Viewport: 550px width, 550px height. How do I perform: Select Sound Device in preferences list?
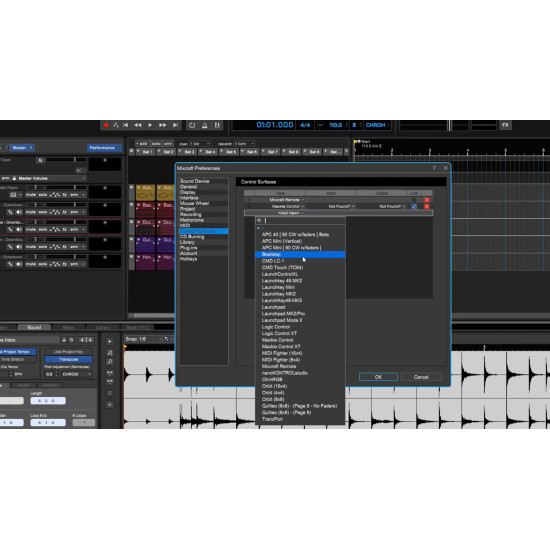coord(194,181)
